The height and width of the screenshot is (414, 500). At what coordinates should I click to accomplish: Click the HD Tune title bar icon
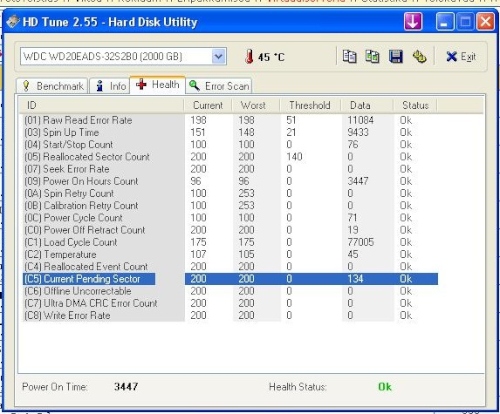click(x=13, y=22)
